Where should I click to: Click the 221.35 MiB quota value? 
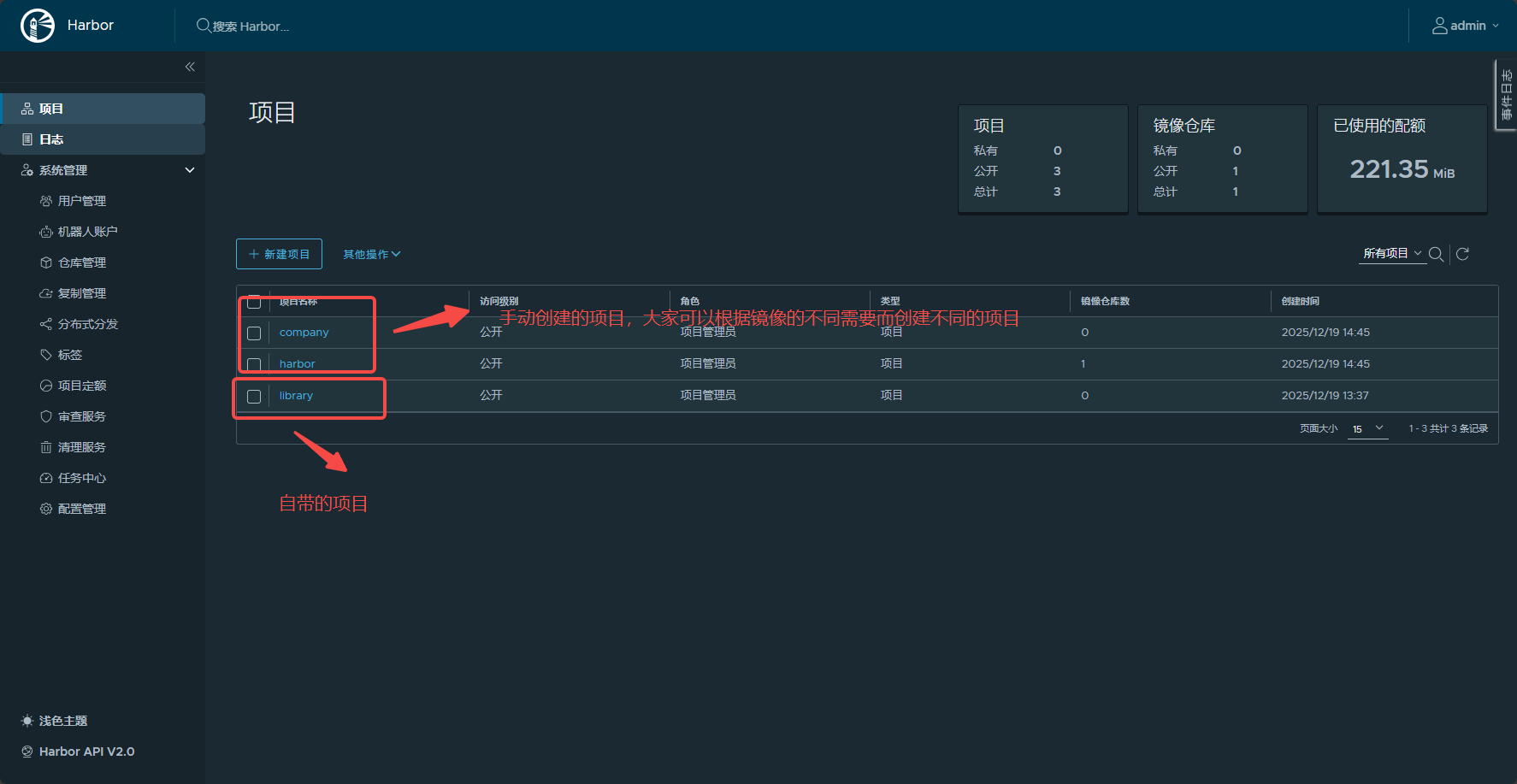click(x=1402, y=169)
